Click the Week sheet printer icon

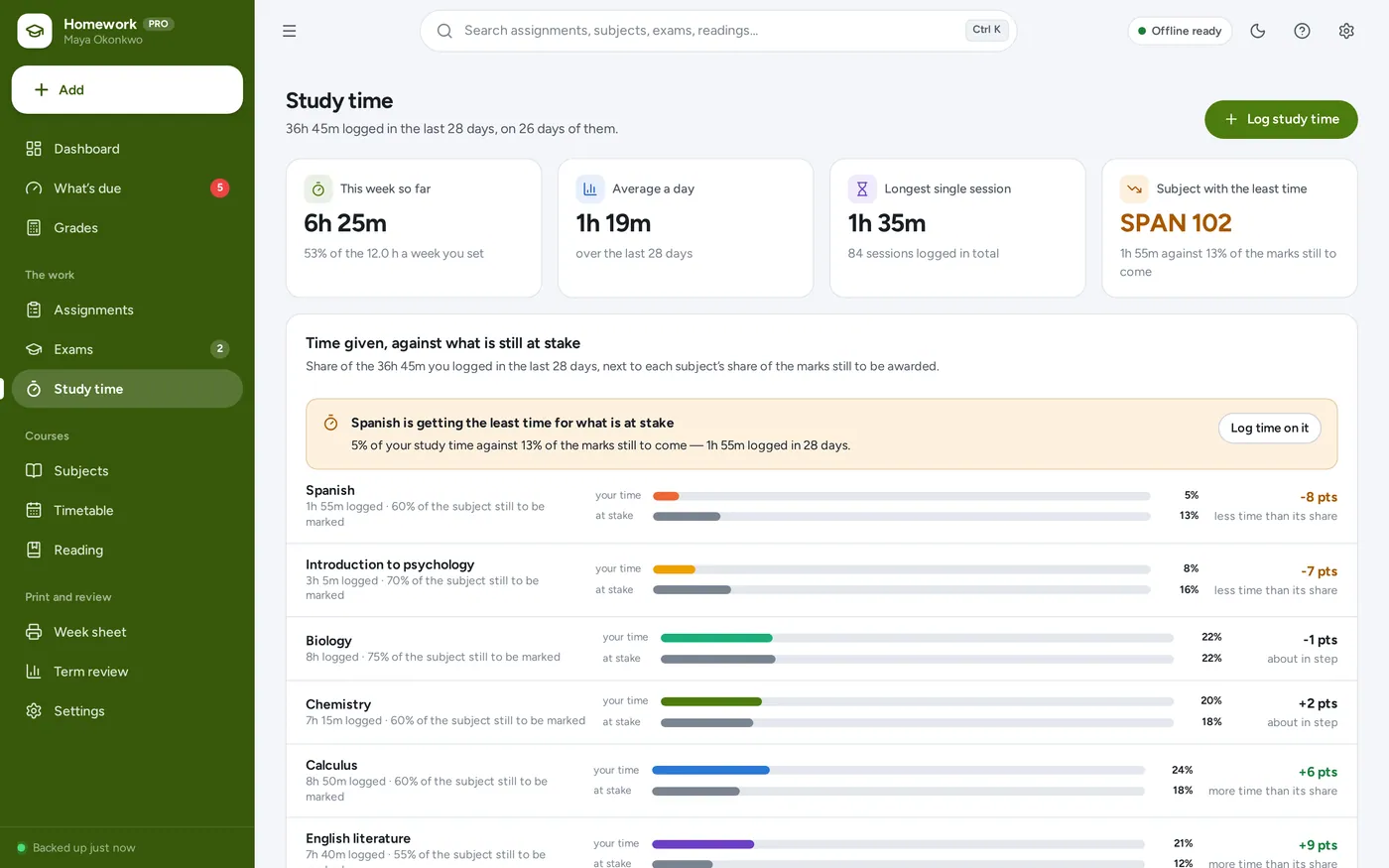click(x=34, y=632)
